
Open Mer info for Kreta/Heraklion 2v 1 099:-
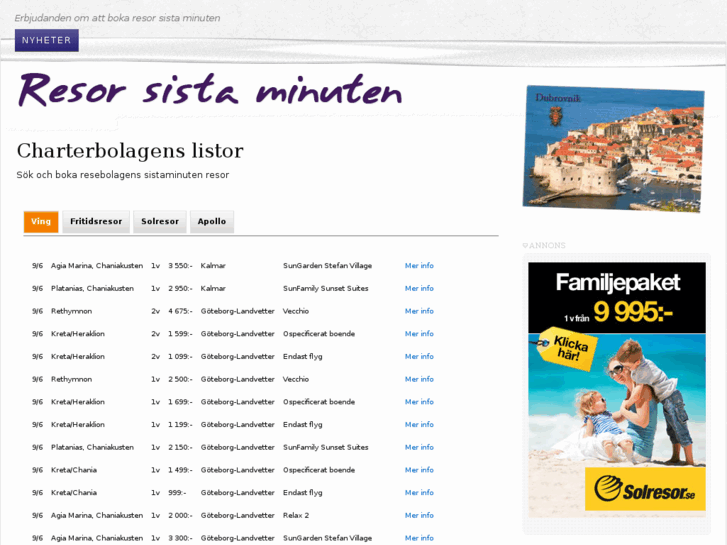pyautogui.click(x=419, y=357)
